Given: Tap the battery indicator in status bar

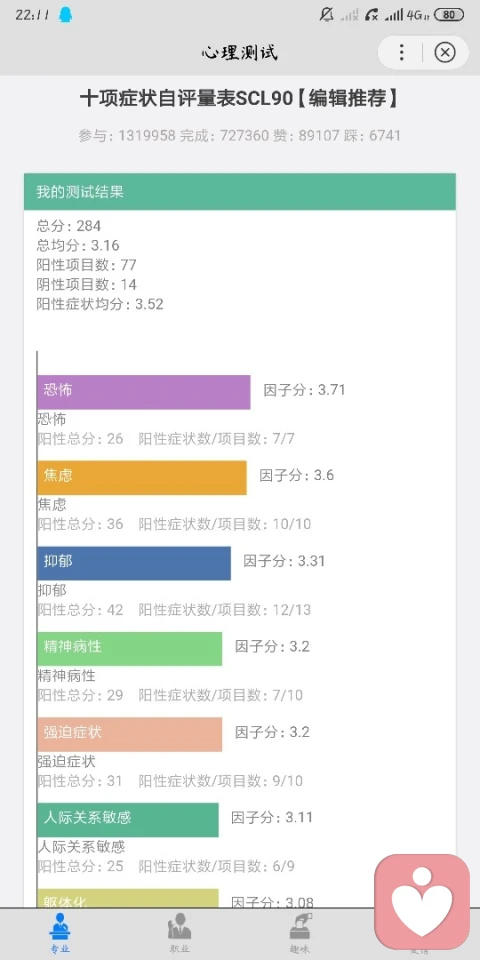Looking at the screenshot, I should point(449,15).
